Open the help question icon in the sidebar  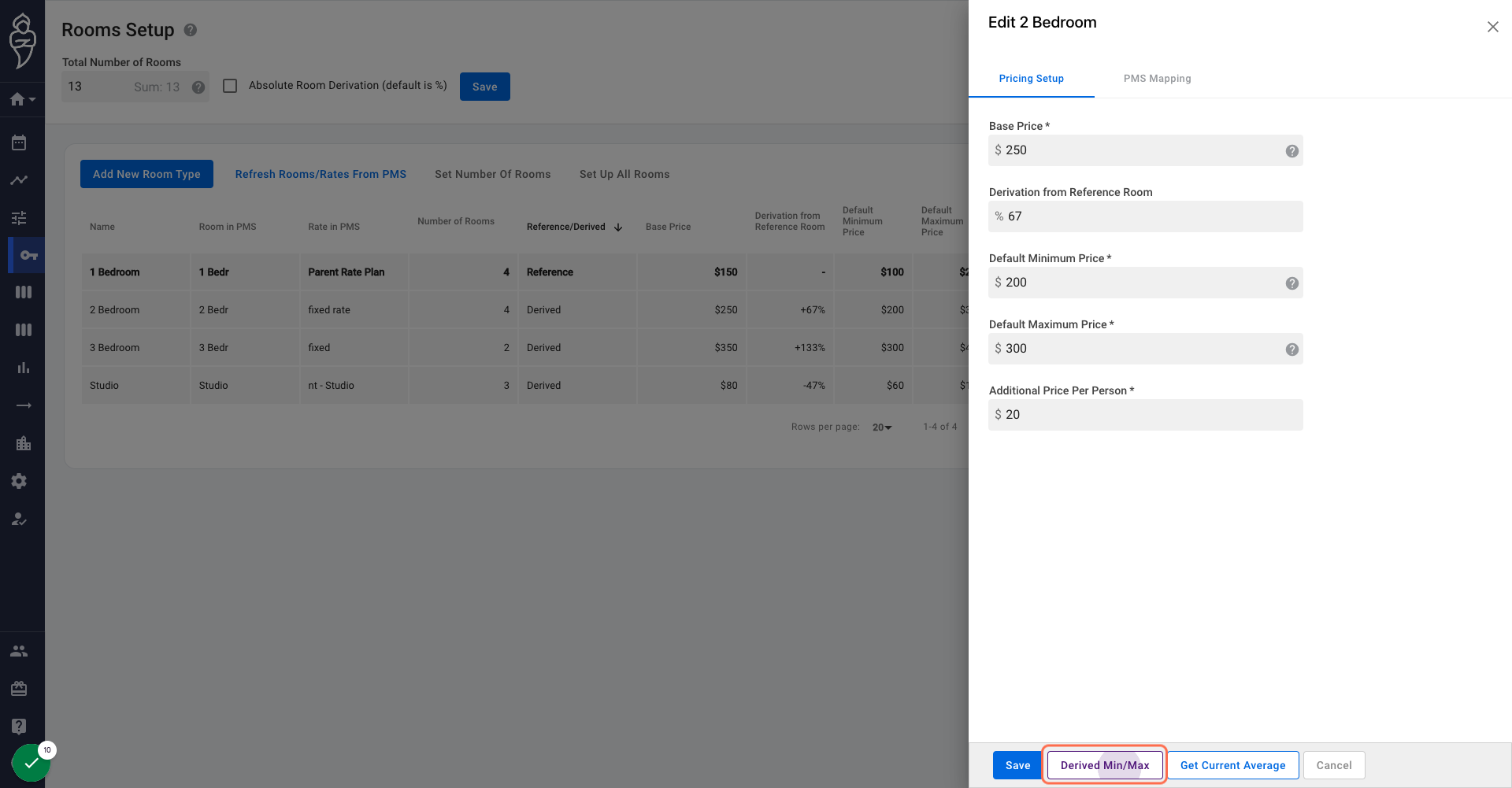pyautogui.click(x=19, y=727)
